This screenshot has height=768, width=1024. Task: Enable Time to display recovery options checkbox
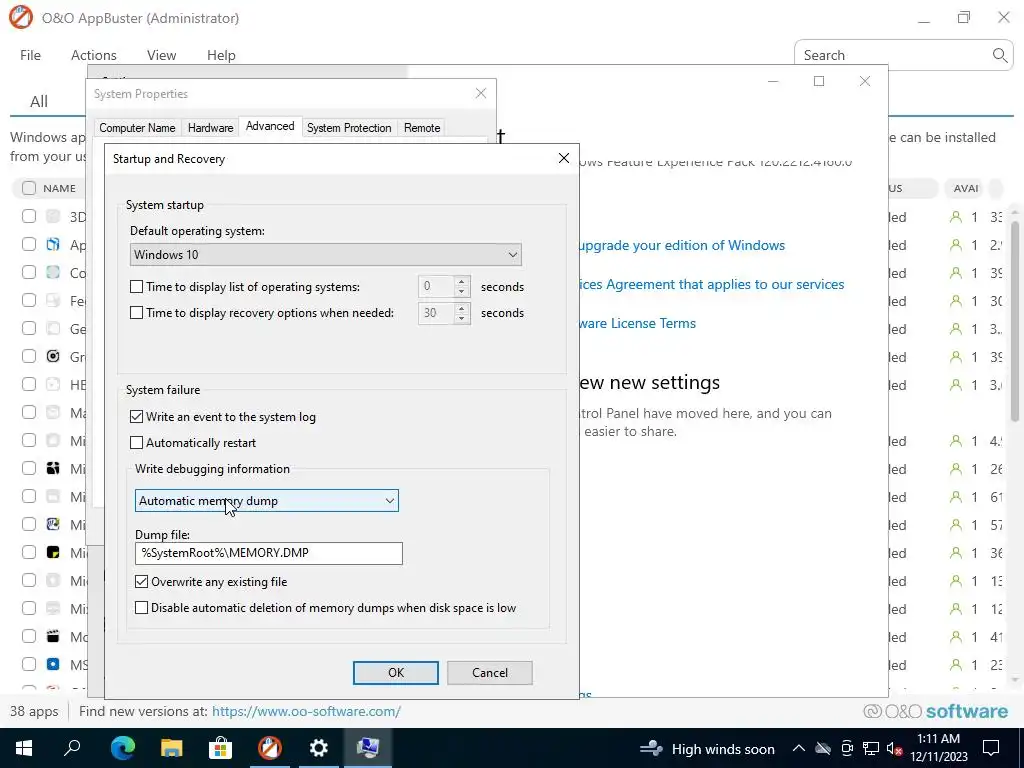tap(136, 313)
